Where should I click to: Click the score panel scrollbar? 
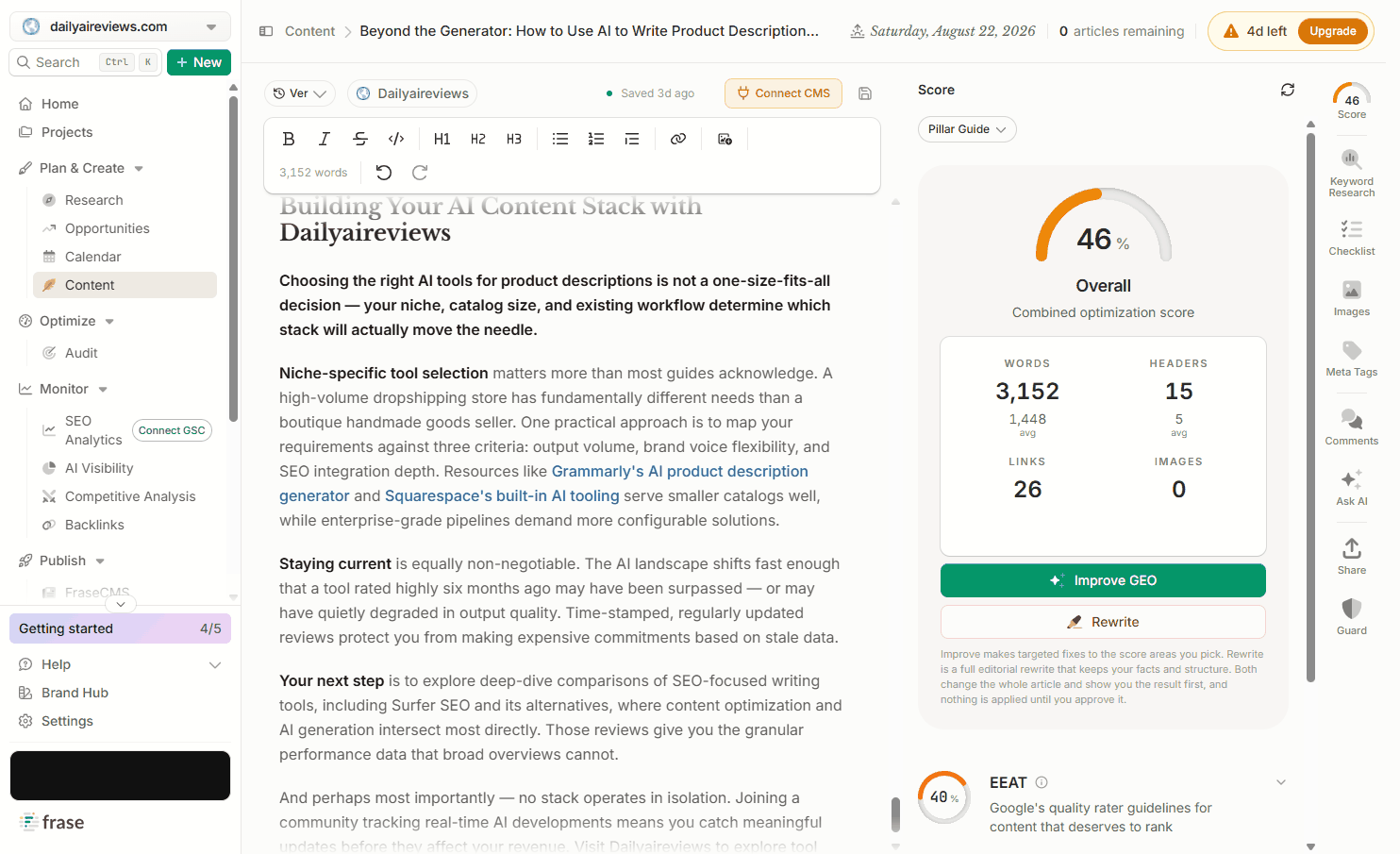pyautogui.click(x=1310, y=406)
